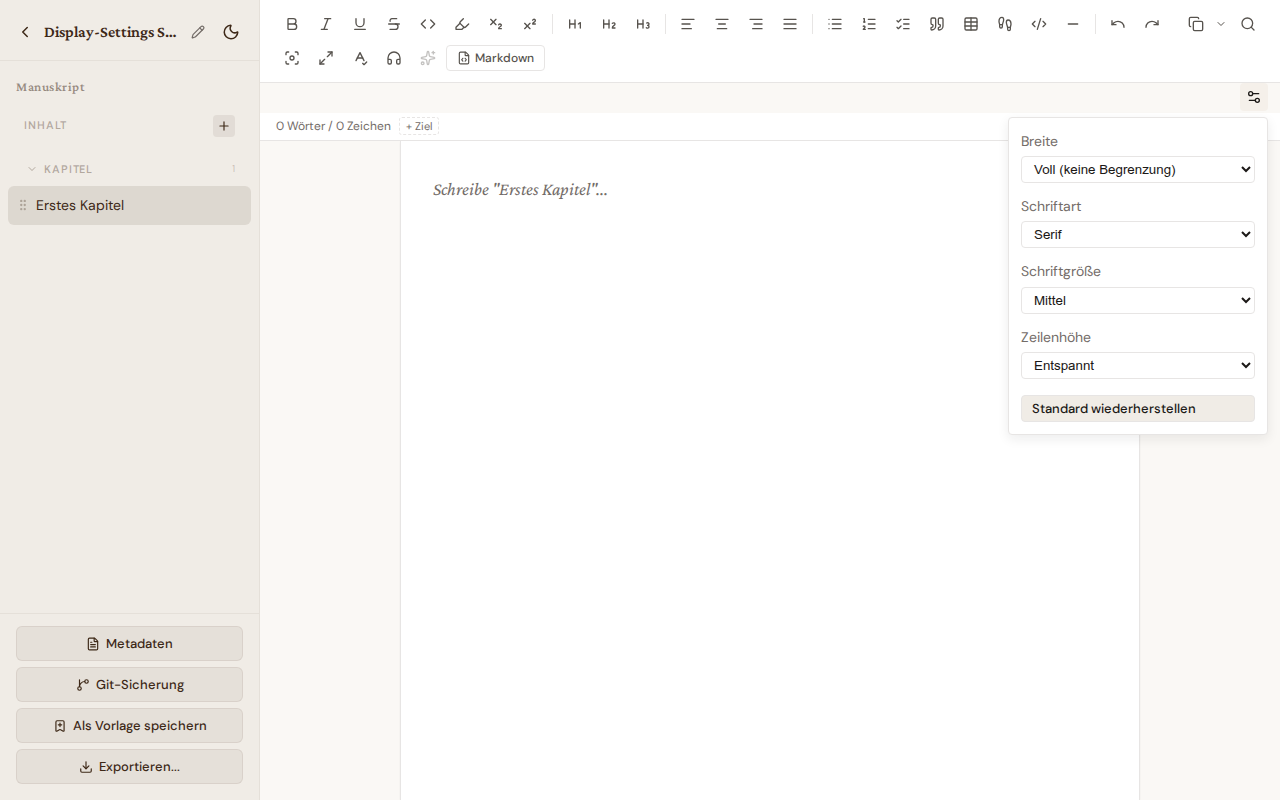The height and width of the screenshot is (800, 1280).
Task: Apply strikethrough formatting
Action: [394, 24]
